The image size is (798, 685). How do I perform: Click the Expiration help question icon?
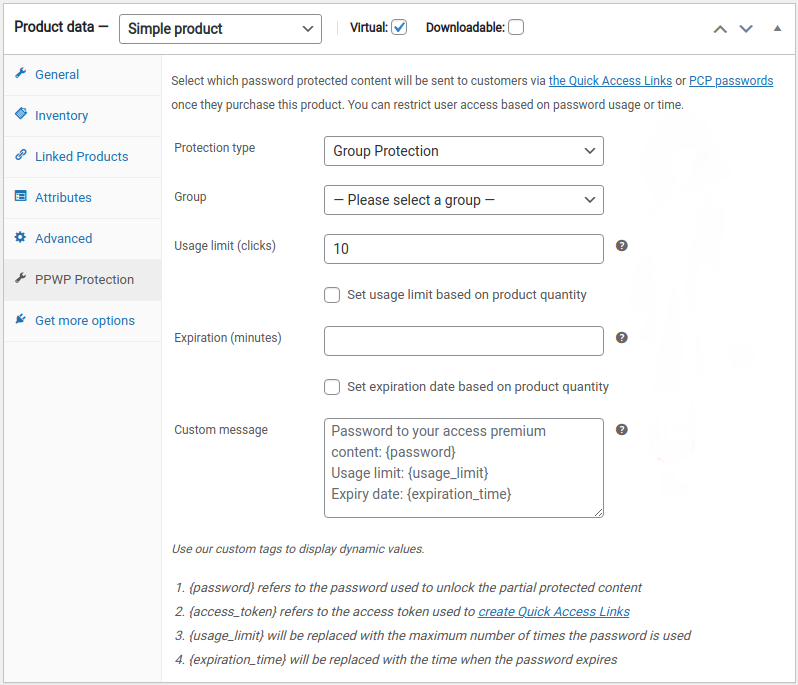622,338
